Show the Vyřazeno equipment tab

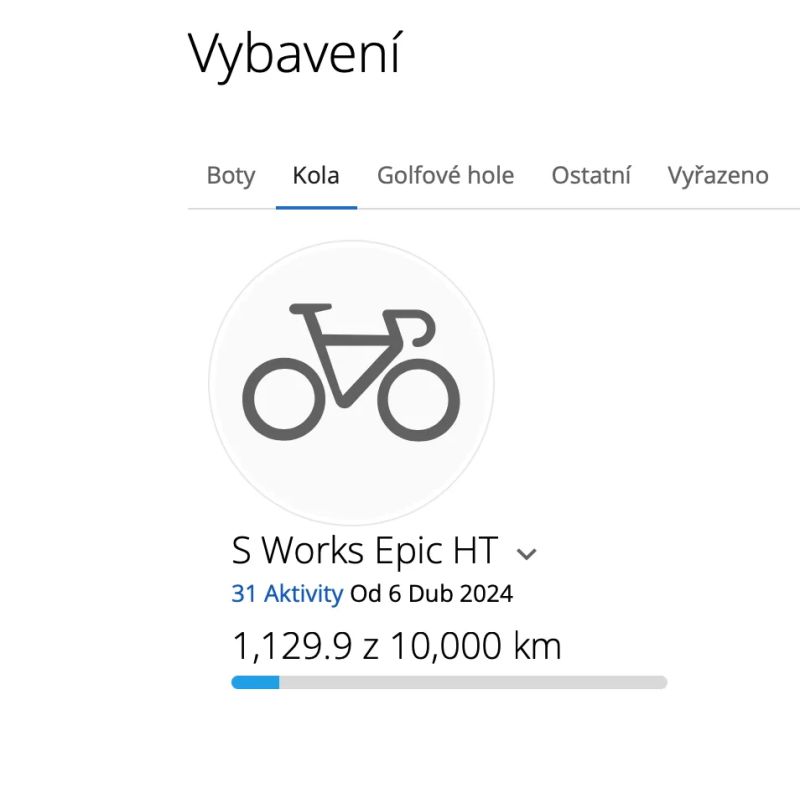[718, 176]
